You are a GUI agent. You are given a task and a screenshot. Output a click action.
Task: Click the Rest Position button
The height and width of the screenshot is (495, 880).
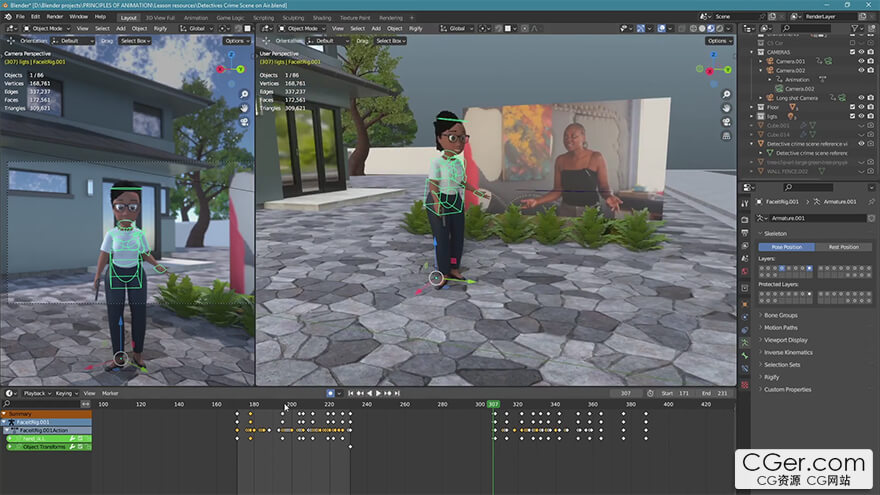pyautogui.click(x=842, y=247)
